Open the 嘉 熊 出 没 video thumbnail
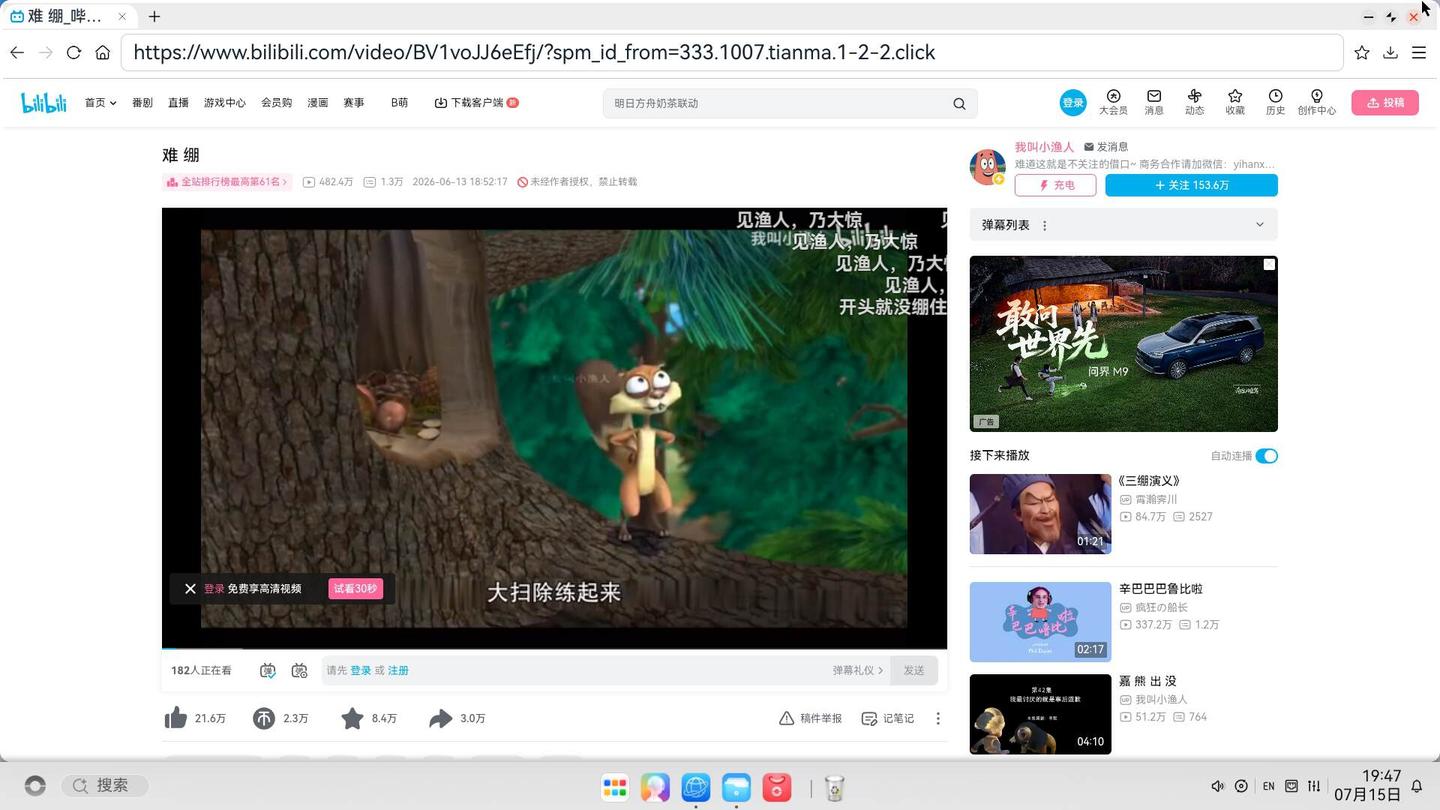This screenshot has height=810, width=1440. [1040, 714]
